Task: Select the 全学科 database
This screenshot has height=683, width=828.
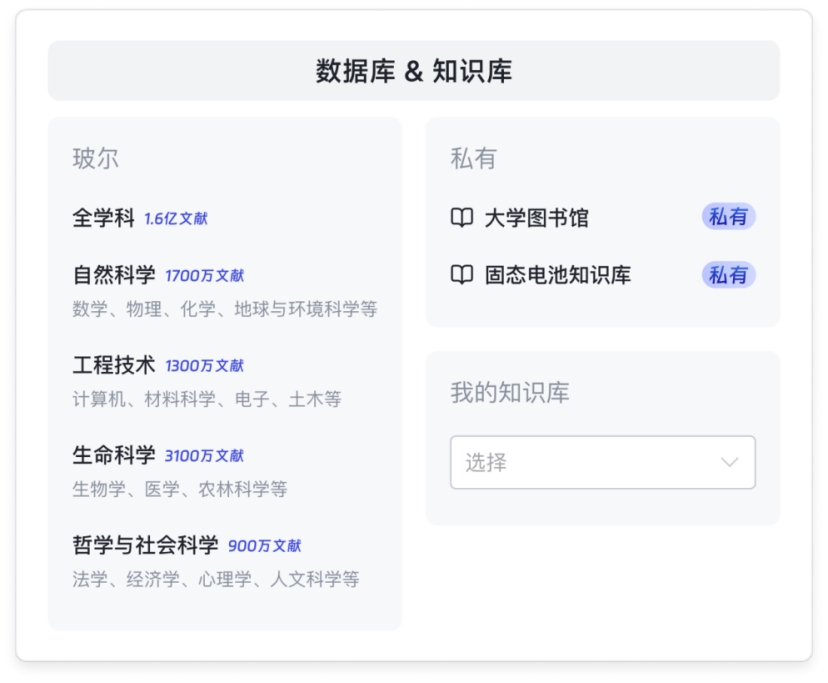Action: point(103,218)
